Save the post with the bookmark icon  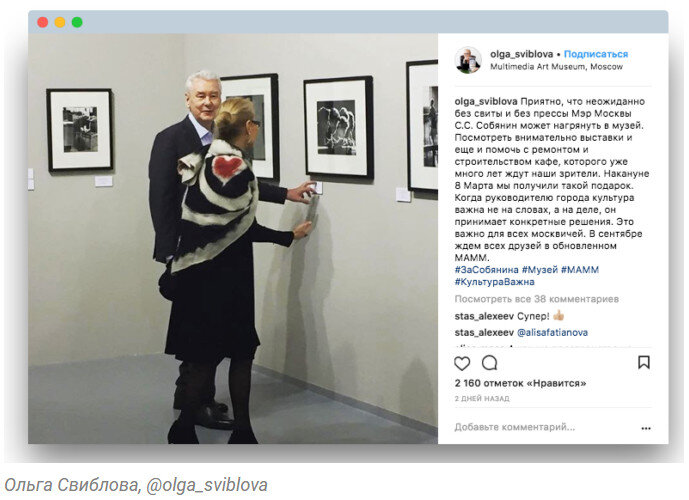(644, 362)
